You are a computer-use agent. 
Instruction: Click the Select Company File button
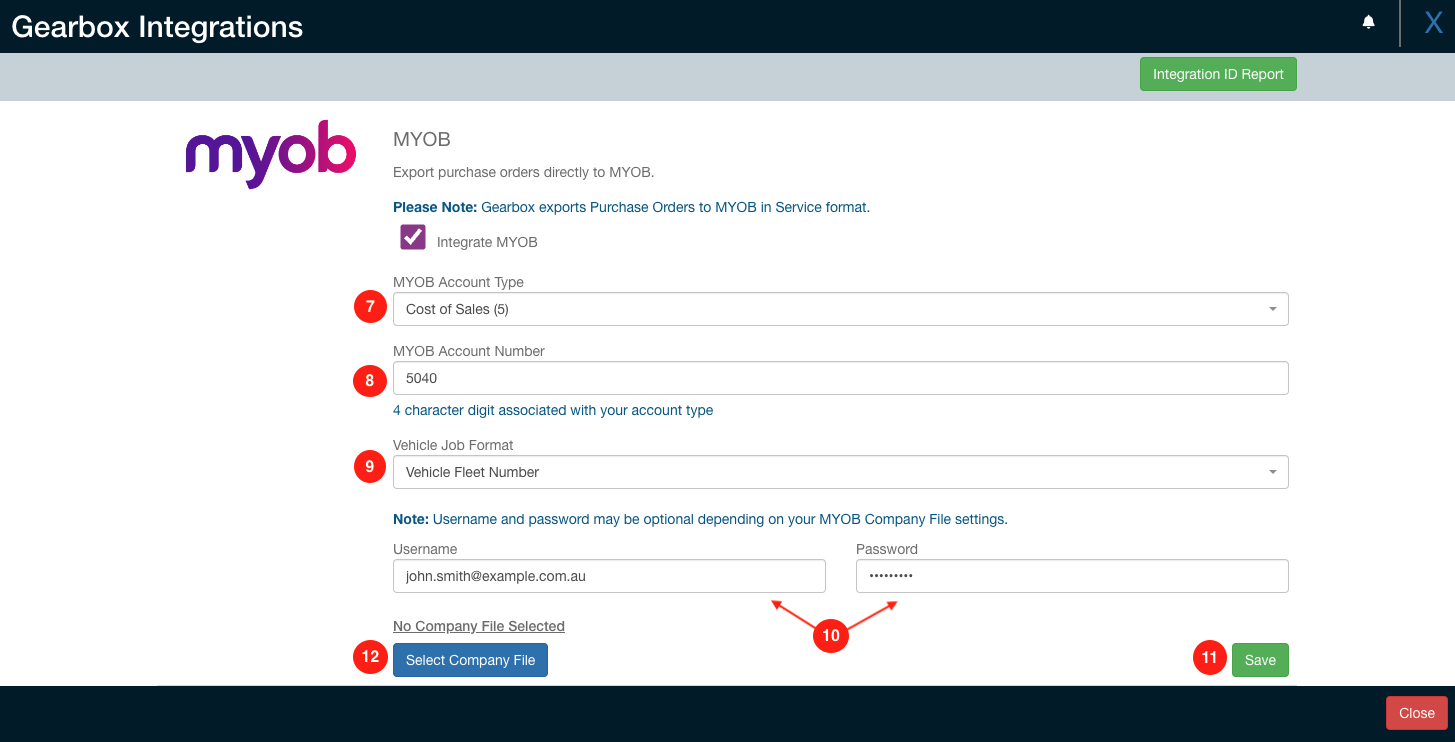click(x=470, y=660)
